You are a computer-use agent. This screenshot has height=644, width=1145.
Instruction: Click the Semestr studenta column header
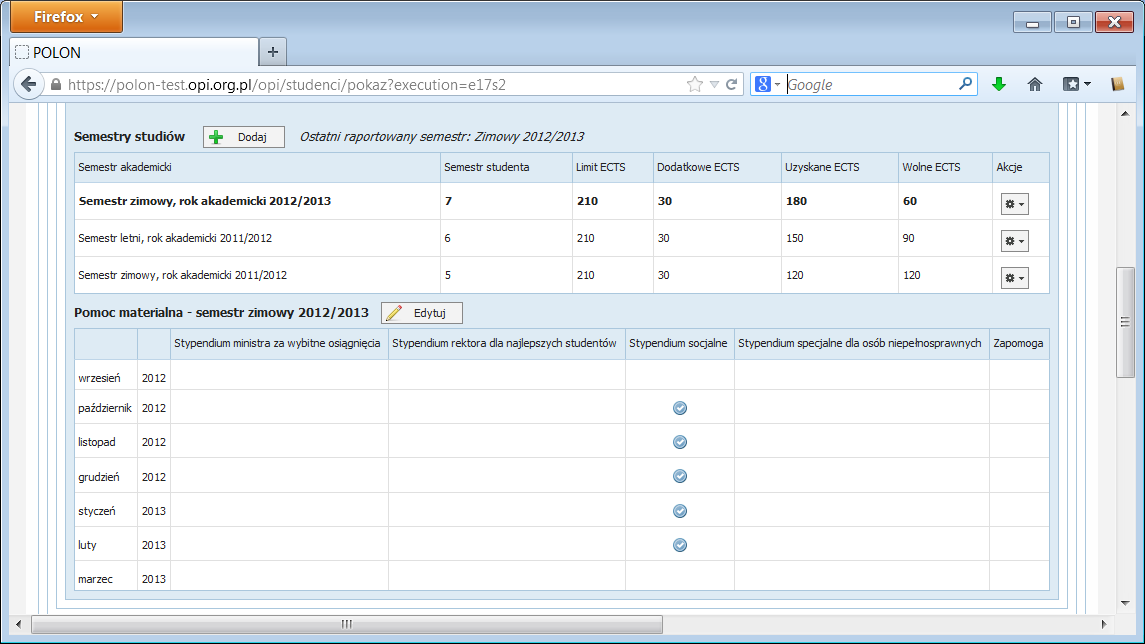pos(506,167)
